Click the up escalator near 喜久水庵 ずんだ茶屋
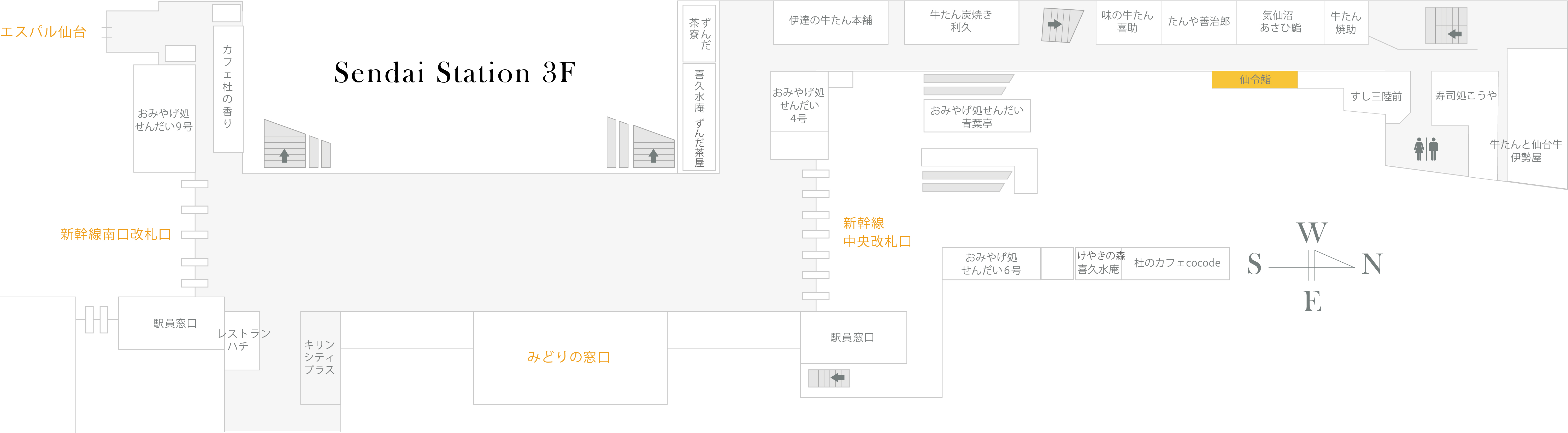This screenshot has height=433, width=1568. point(653,147)
